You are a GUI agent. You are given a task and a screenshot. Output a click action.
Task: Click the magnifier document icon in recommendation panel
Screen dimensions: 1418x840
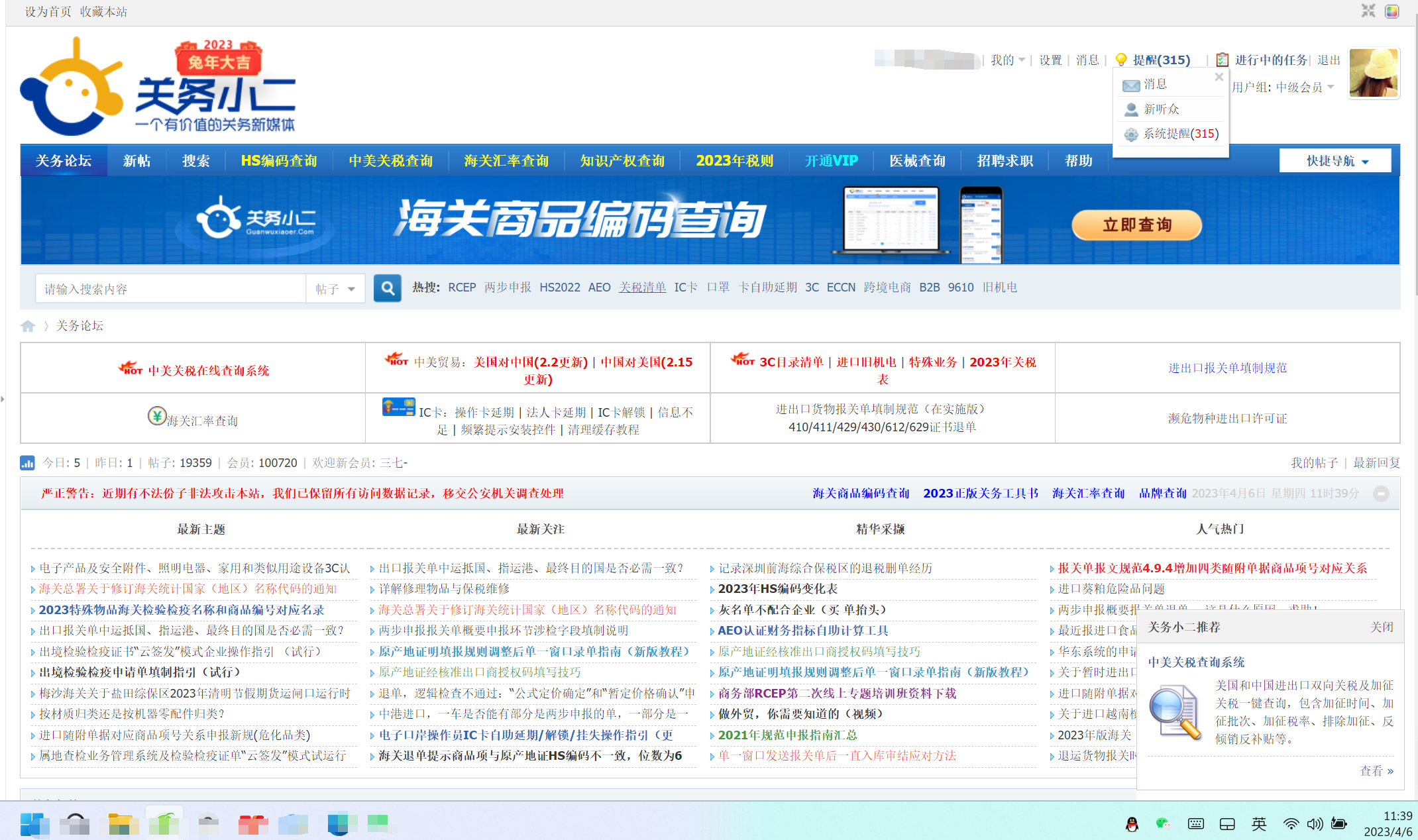pyautogui.click(x=1175, y=712)
